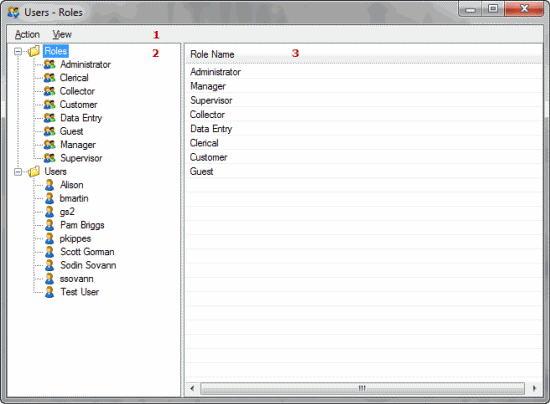Image resolution: width=550 pixels, height=404 pixels.
Task: Select the Users label in the tree
Action: click(x=55, y=171)
